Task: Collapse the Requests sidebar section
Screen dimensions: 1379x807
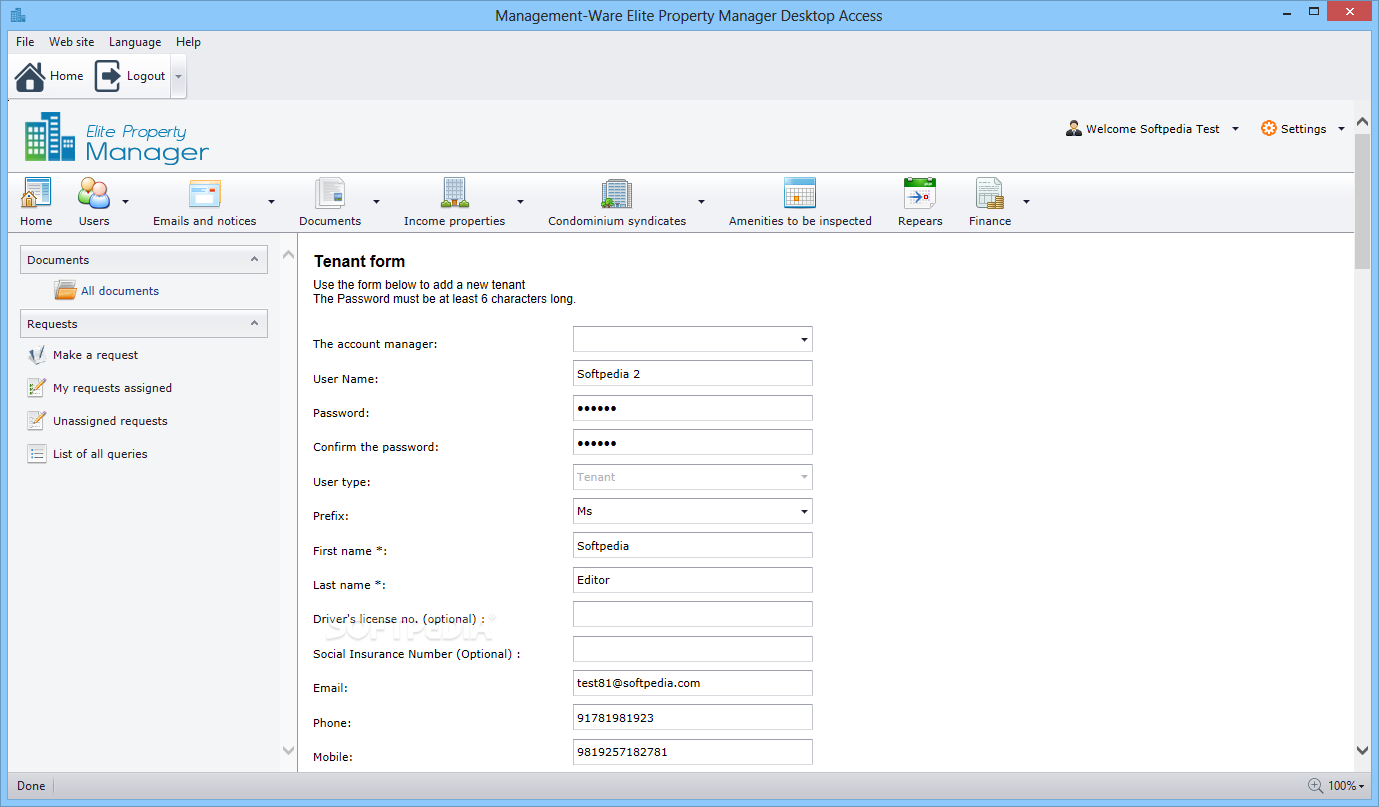Action: (254, 323)
